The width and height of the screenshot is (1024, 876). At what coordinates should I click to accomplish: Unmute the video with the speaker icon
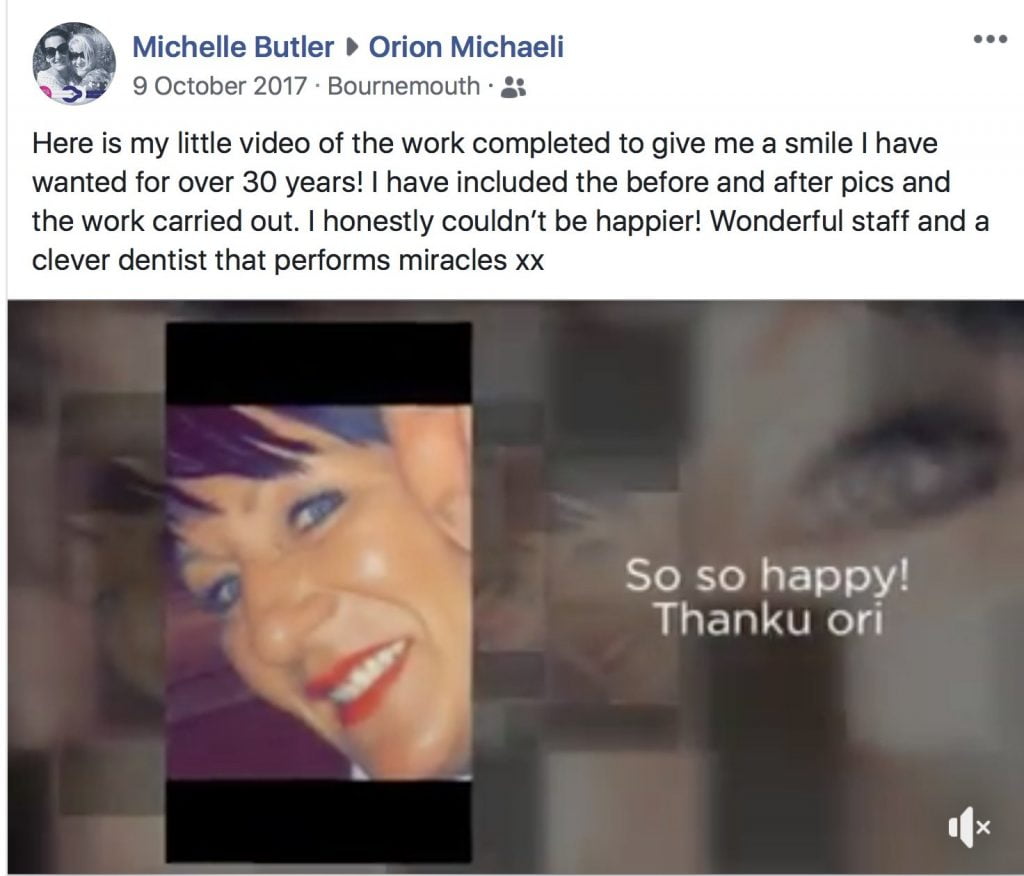coord(970,827)
